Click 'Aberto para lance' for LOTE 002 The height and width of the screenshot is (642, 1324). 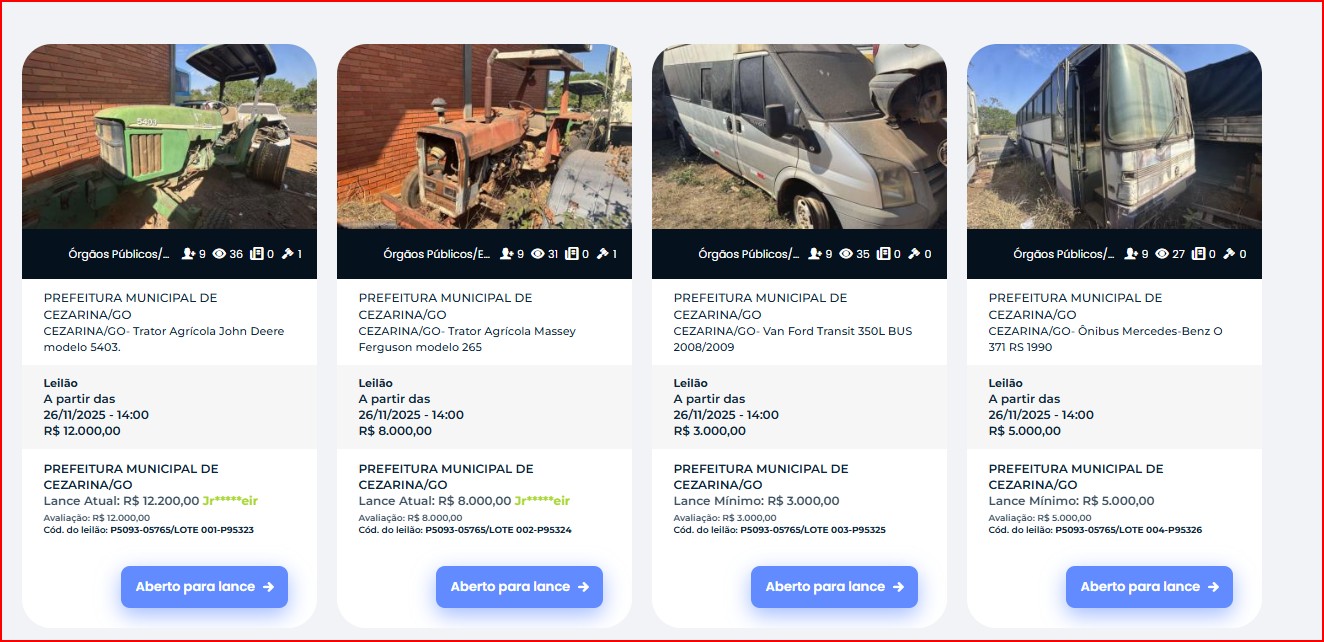click(x=519, y=587)
